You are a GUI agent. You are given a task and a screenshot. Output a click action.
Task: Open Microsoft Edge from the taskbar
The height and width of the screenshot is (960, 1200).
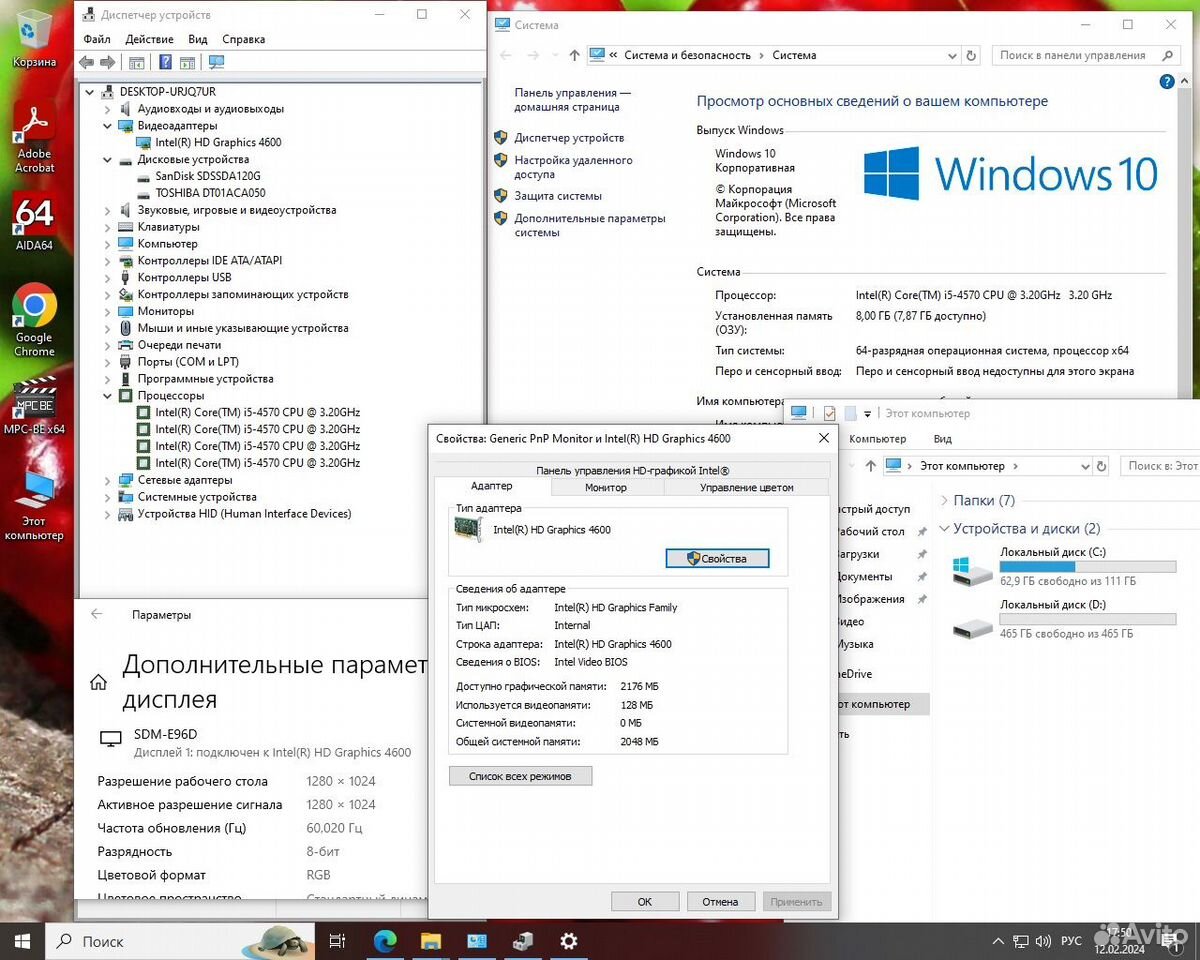tap(385, 941)
